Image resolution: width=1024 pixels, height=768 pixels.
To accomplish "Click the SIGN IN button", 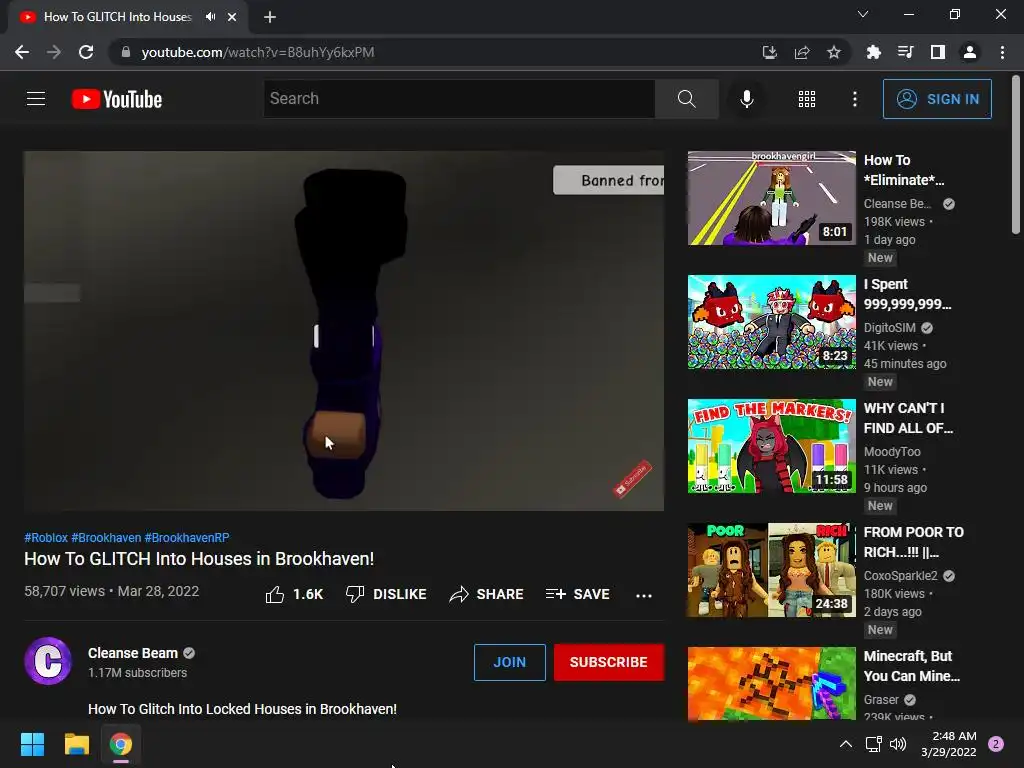I will pyautogui.click(x=937, y=99).
